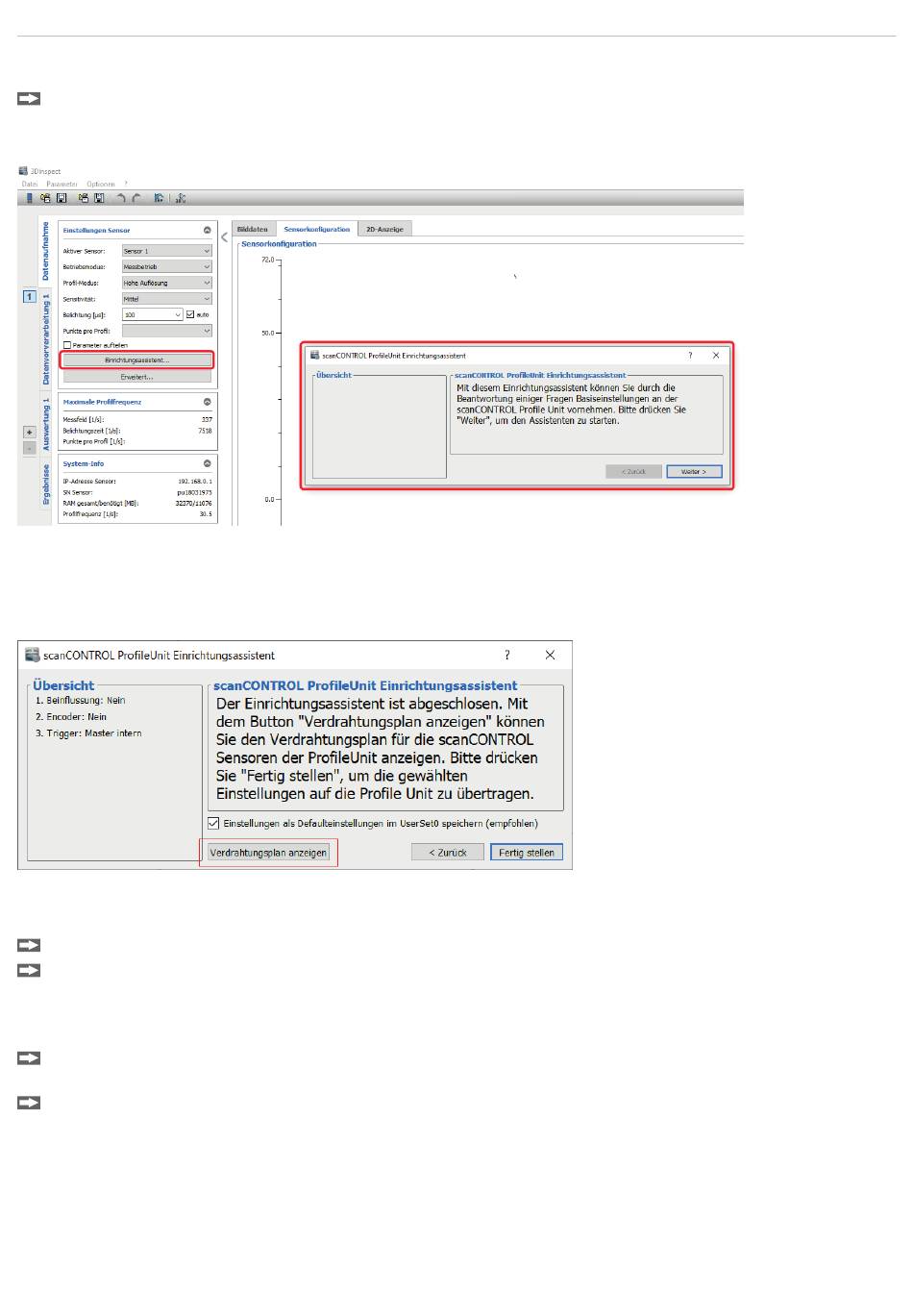The height and width of the screenshot is (1316, 913).
Task: Click the 3DInspect app icon in title bar
Action: pos(23,171)
